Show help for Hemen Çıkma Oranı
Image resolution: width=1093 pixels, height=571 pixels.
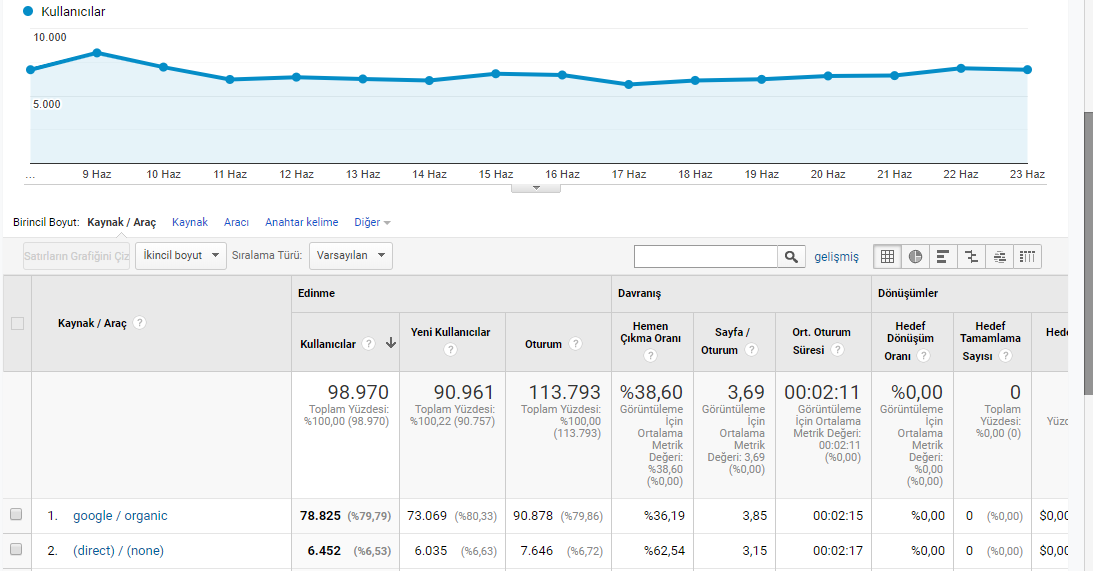click(x=650, y=356)
